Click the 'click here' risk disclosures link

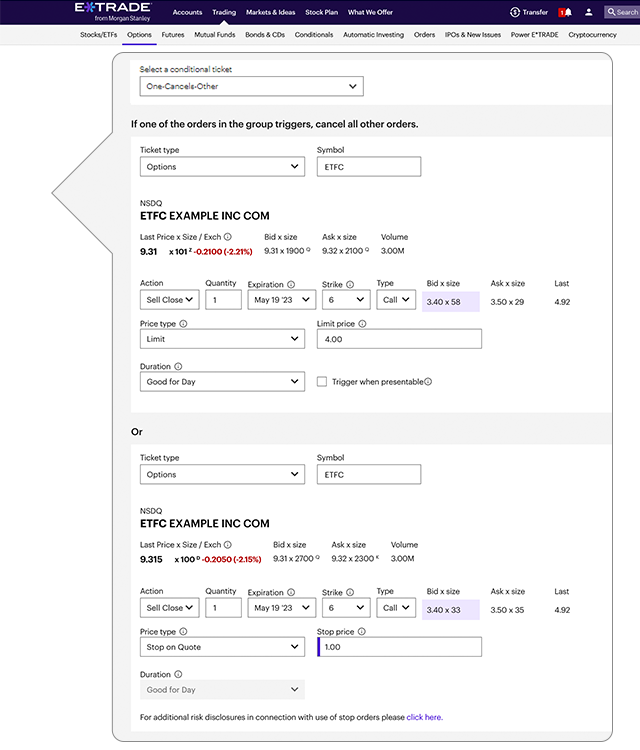pos(423,717)
